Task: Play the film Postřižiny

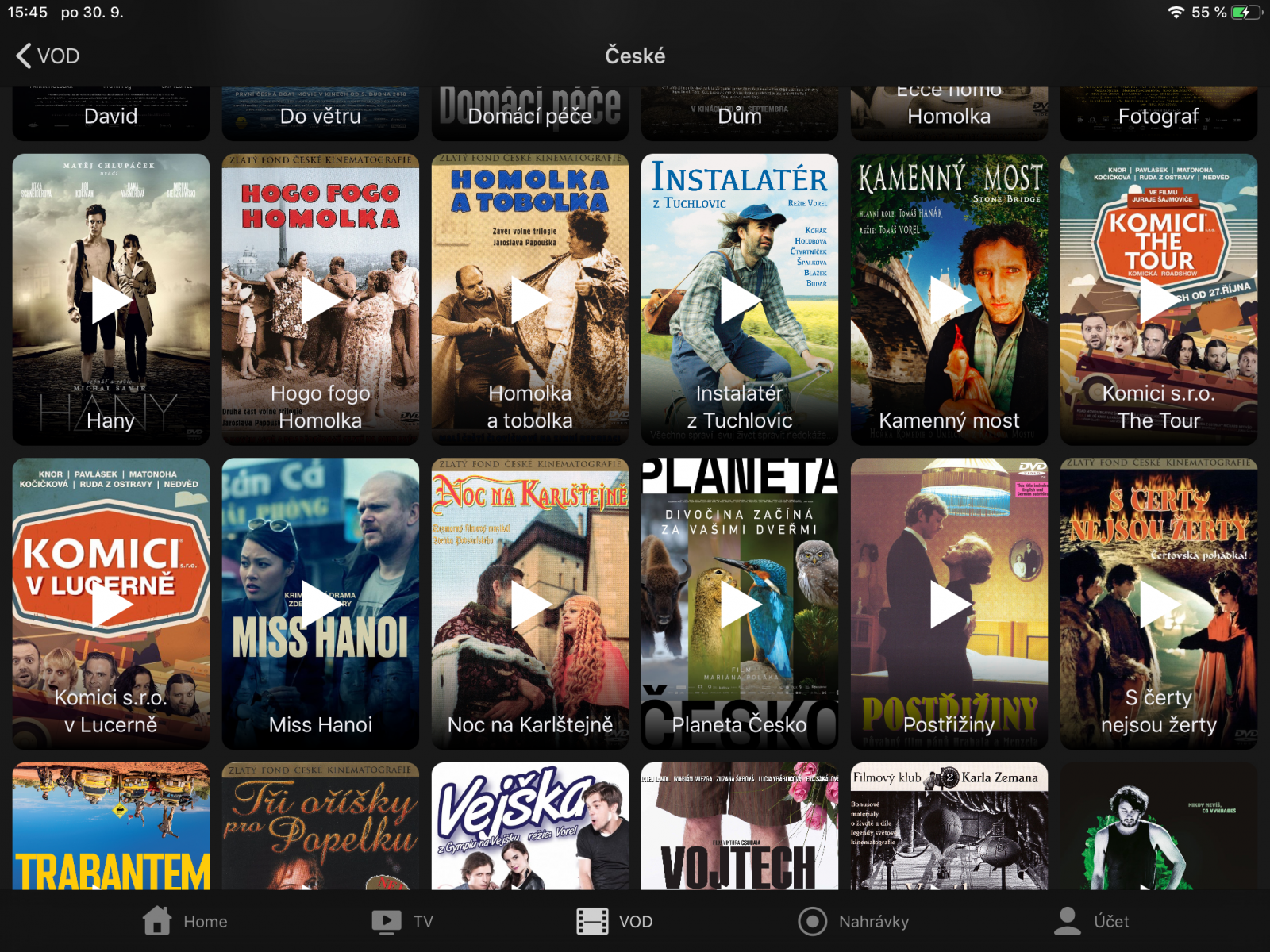Action: pyautogui.click(x=949, y=605)
